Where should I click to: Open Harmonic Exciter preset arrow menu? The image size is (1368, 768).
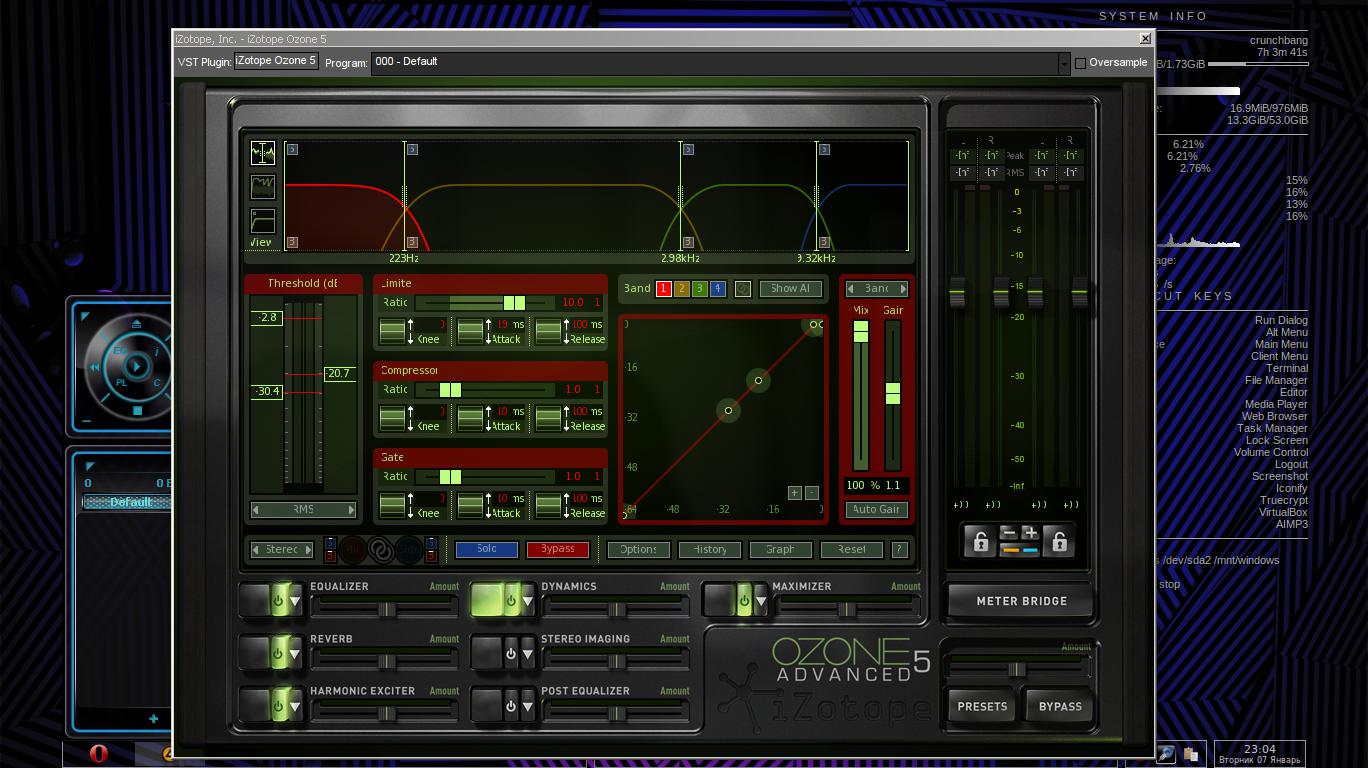295,705
